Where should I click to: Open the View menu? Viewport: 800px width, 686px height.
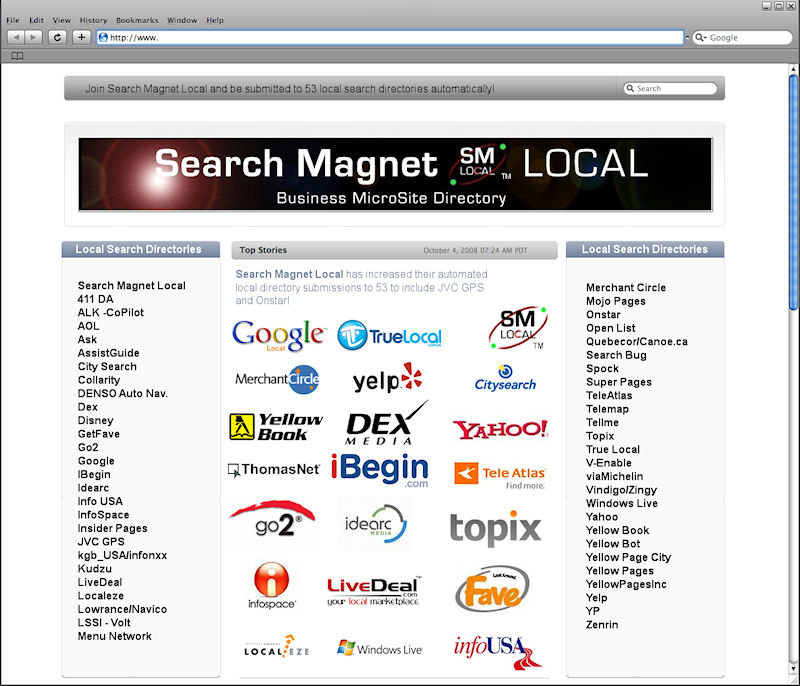[62, 20]
